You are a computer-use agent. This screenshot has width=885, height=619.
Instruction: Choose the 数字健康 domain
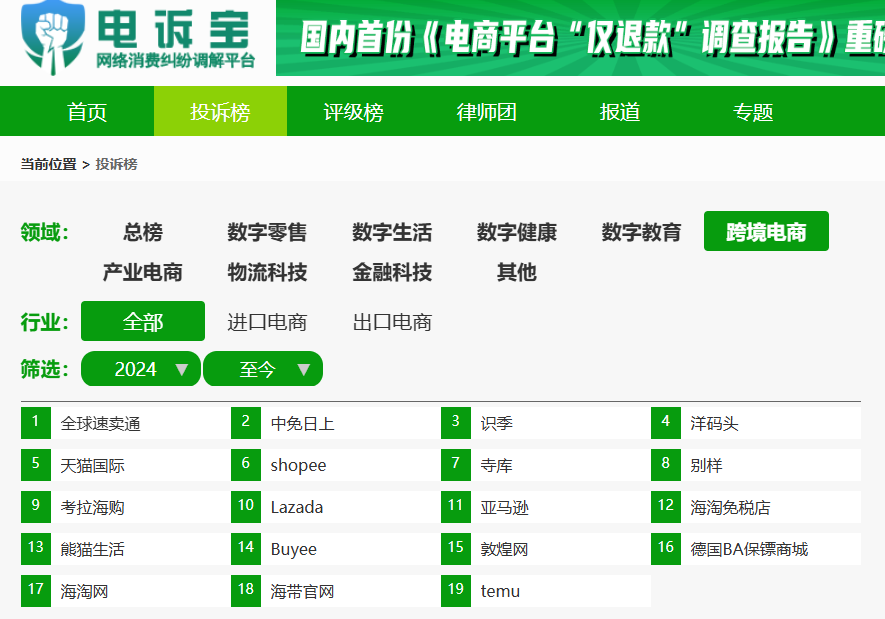pyautogui.click(x=516, y=232)
